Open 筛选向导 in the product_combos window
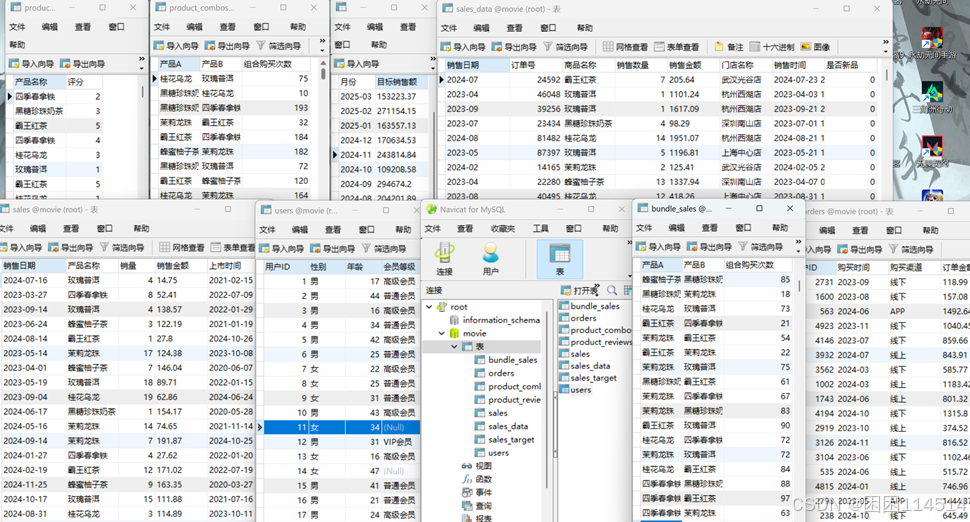This screenshot has width=970, height=522. pyautogui.click(x=278, y=46)
